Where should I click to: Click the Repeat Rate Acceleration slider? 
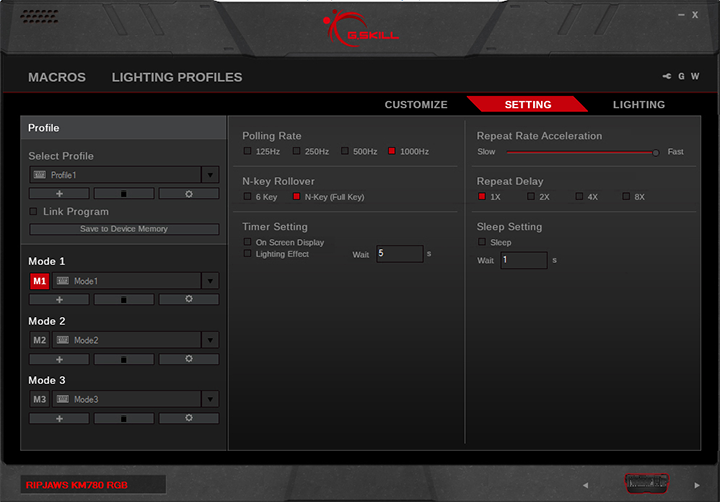coord(580,152)
